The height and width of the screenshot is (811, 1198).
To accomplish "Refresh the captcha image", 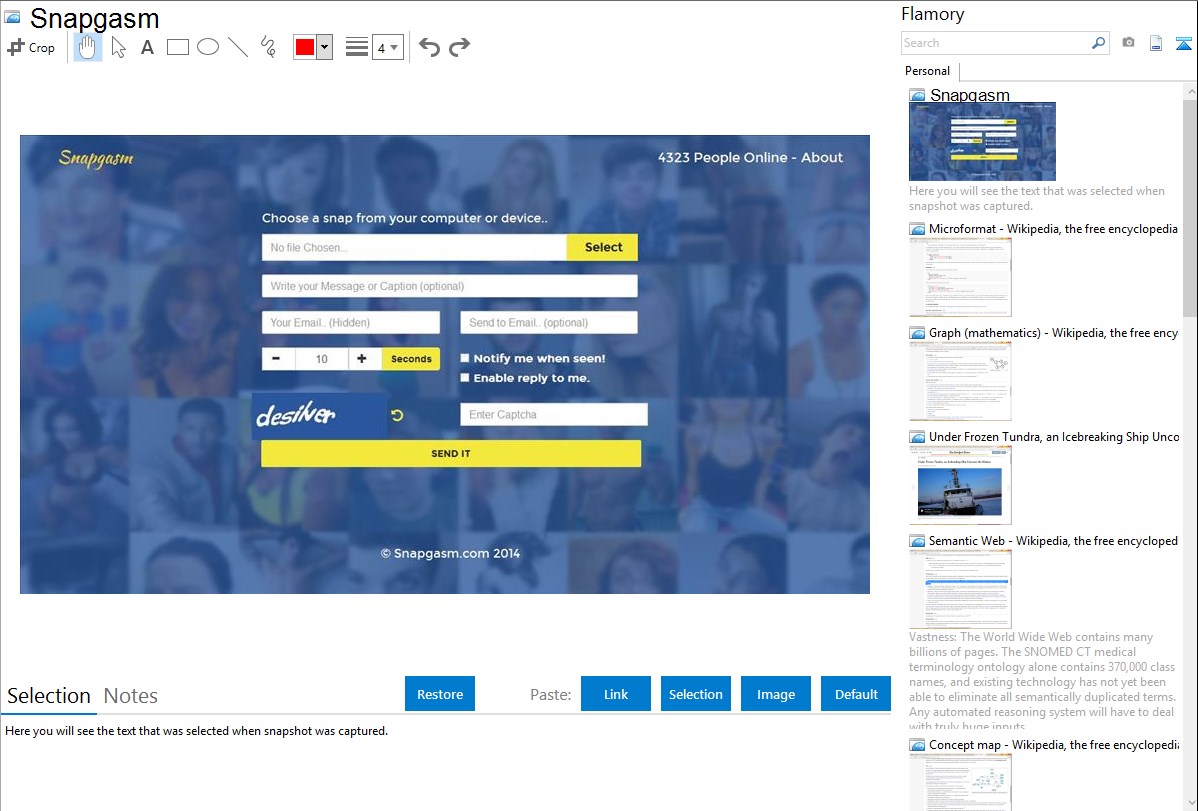I will point(397,415).
